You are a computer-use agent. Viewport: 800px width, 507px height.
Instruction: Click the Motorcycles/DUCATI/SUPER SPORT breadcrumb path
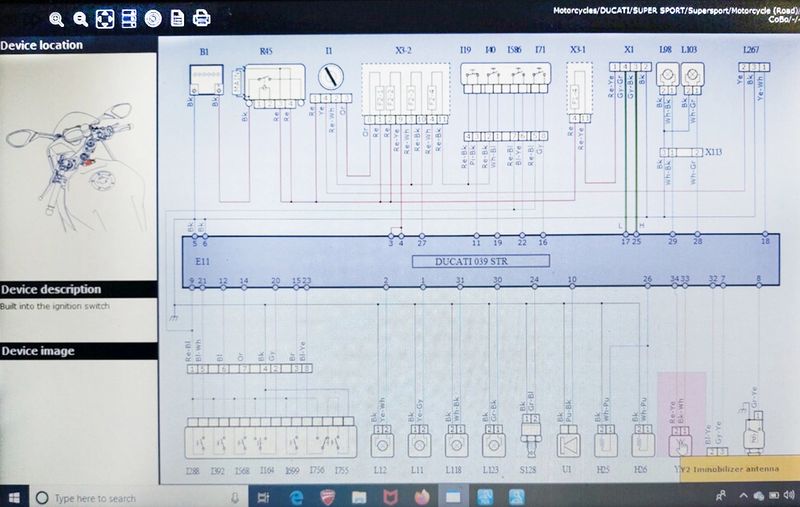[676, 10]
